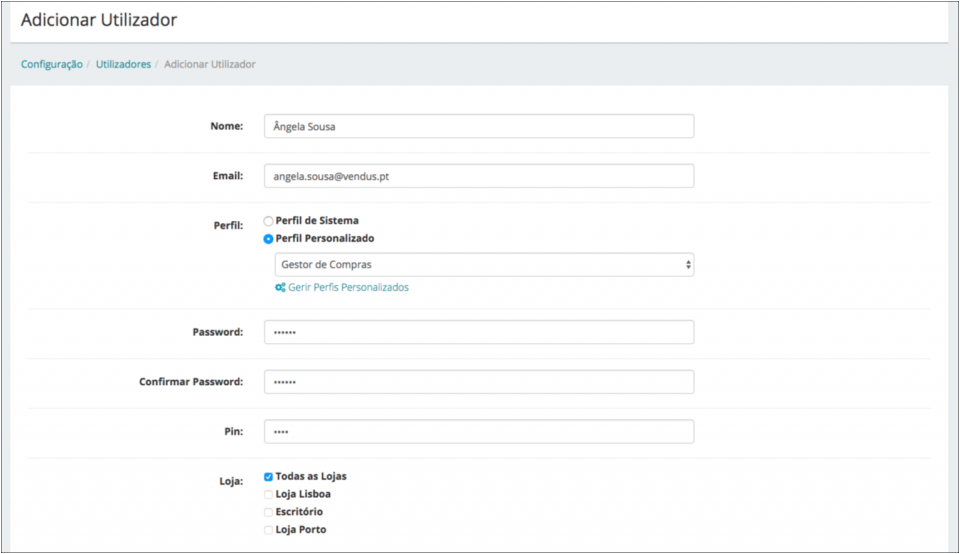Open the Gerir Perfis Personalizados link
Image resolution: width=960 pixels, height=554 pixels.
click(348, 288)
